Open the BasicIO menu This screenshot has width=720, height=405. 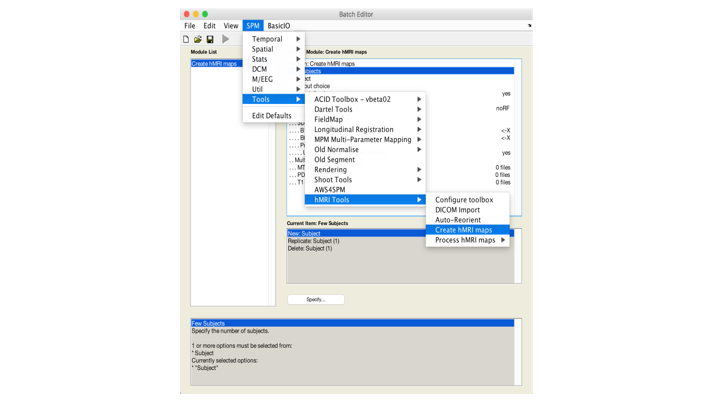pyautogui.click(x=279, y=26)
